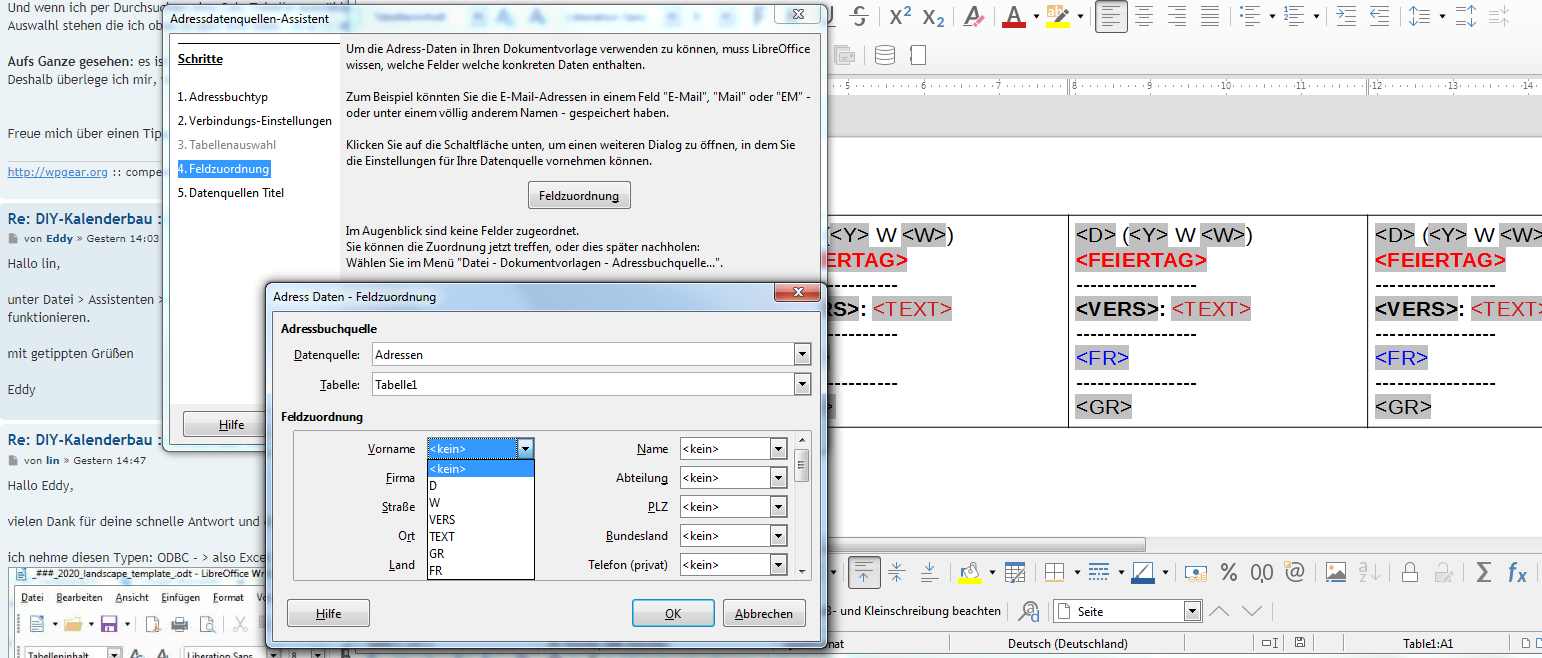Screen dimensions: 1542x658
Task: Click the red font color swatch
Action: point(1014,16)
